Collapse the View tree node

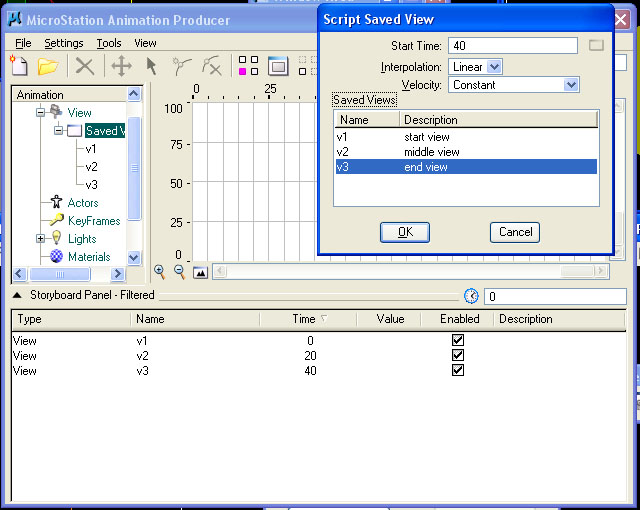tap(40, 112)
